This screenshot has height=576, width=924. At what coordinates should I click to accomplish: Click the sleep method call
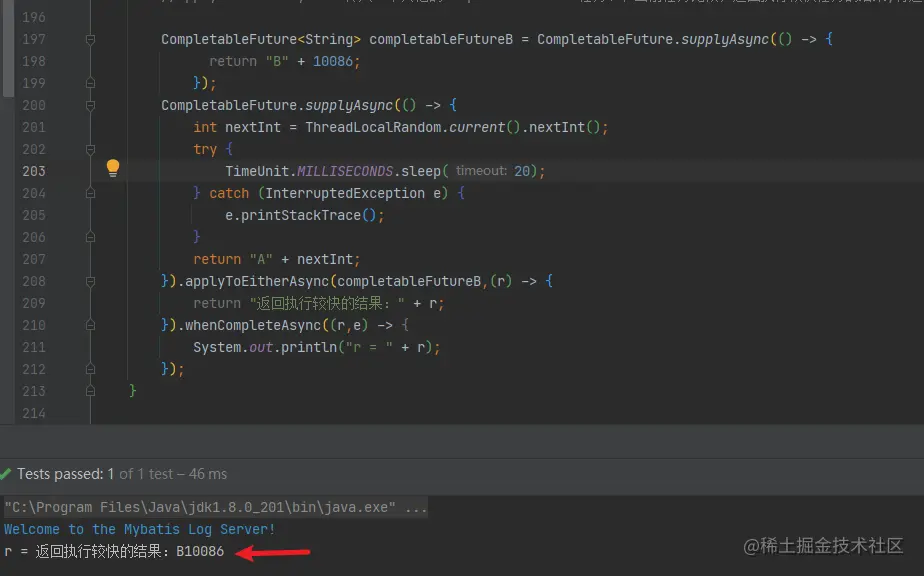(x=421, y=171)
